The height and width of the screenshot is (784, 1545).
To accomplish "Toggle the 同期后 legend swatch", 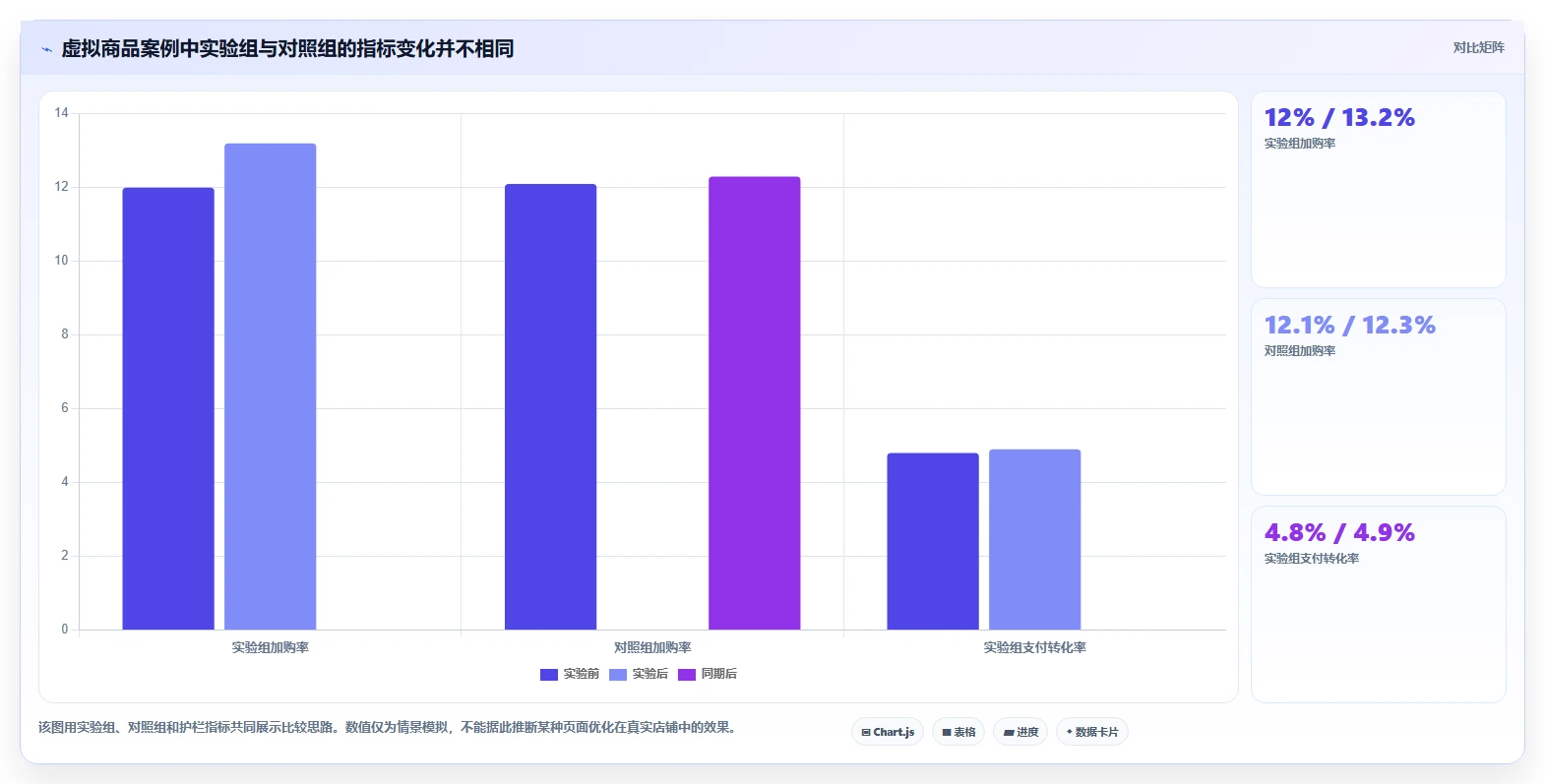I will click(x=687, y=674).
